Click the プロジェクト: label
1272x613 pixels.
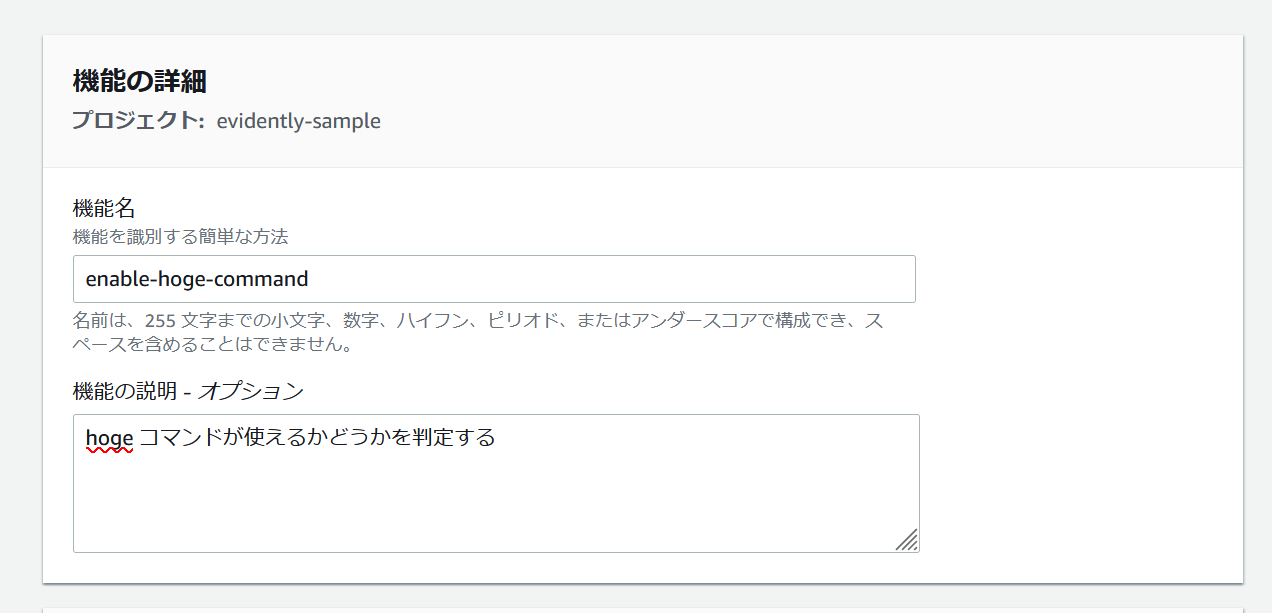tap(138, 121)
